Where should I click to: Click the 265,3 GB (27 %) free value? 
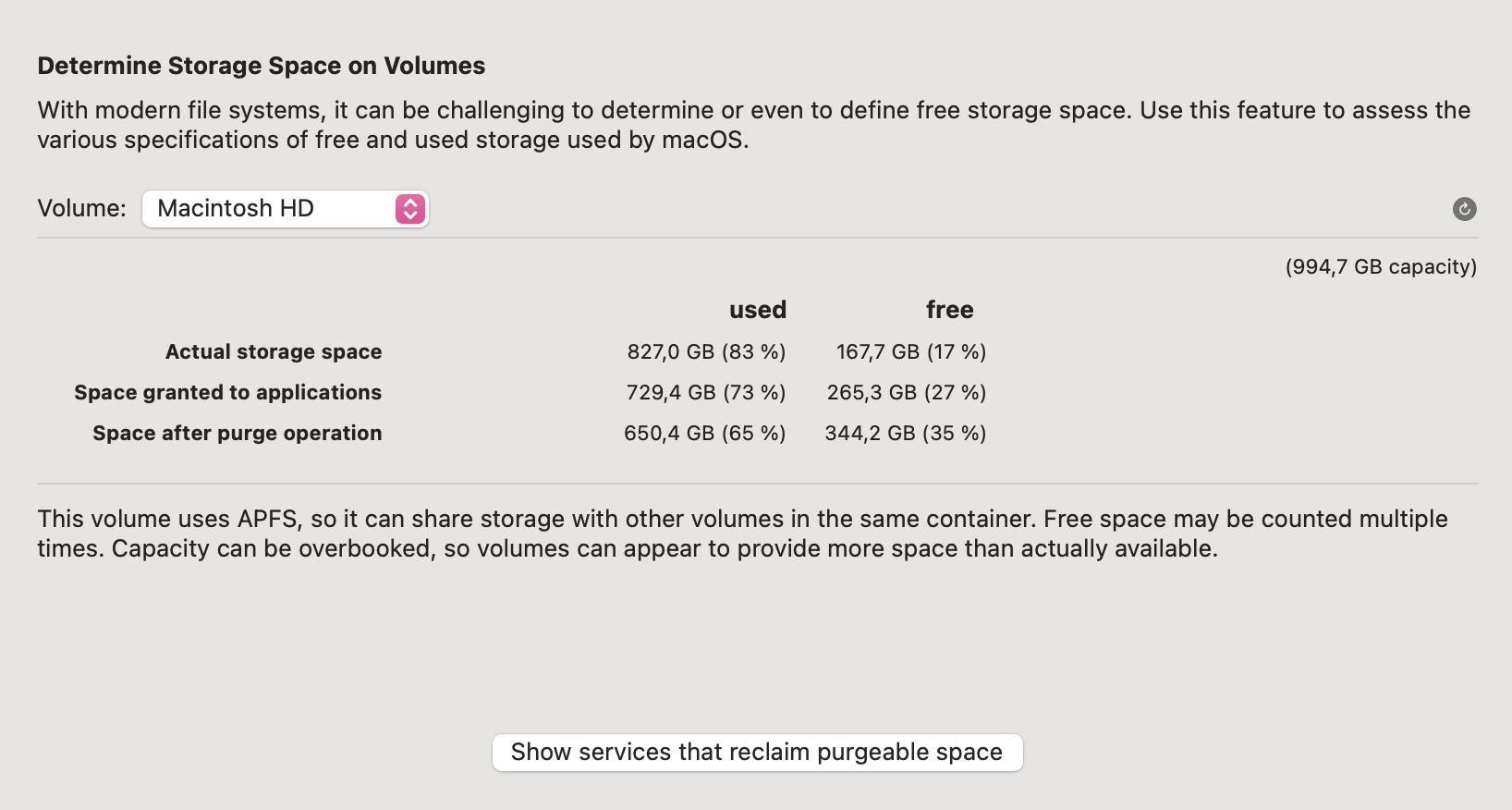click(907, 393)
